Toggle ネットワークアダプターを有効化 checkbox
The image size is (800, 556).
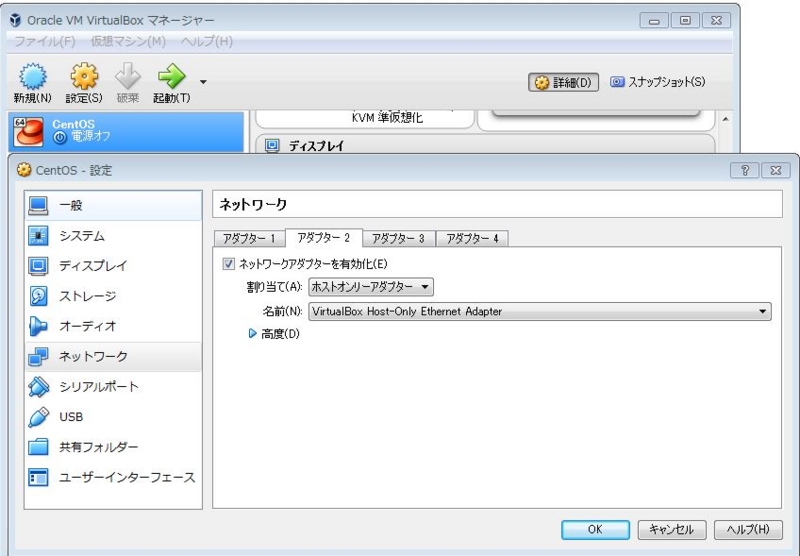(x=229, y=264)
